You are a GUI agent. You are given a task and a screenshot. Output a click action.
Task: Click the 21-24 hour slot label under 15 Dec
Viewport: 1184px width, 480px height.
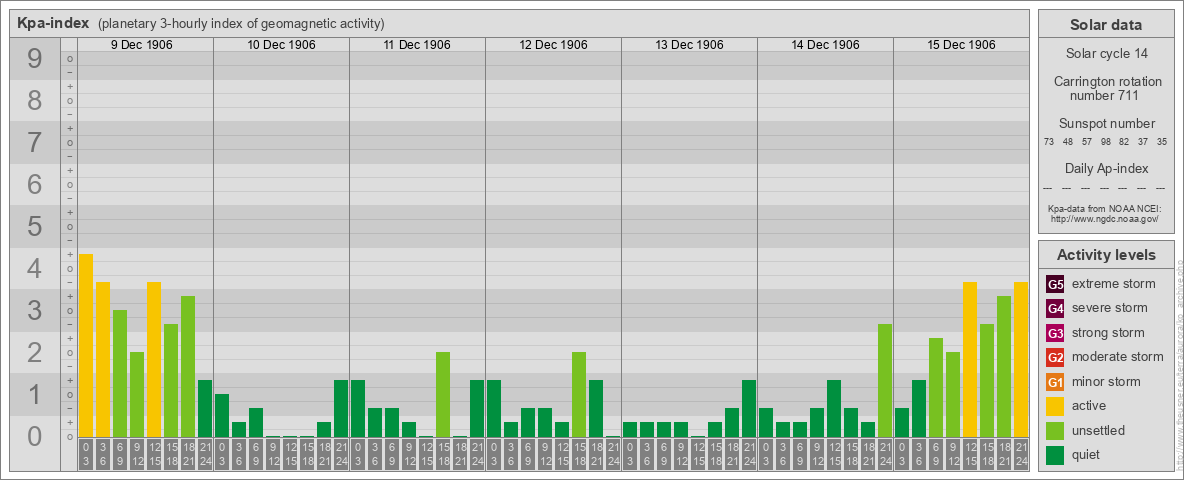(x=1021, y=454)
